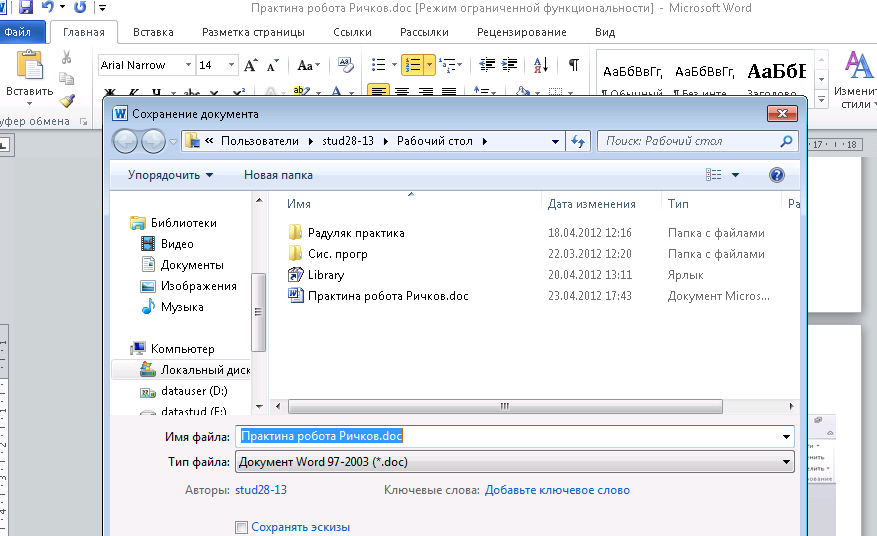
Task: Select datauser (D:) drive
Action: point(194,391)
